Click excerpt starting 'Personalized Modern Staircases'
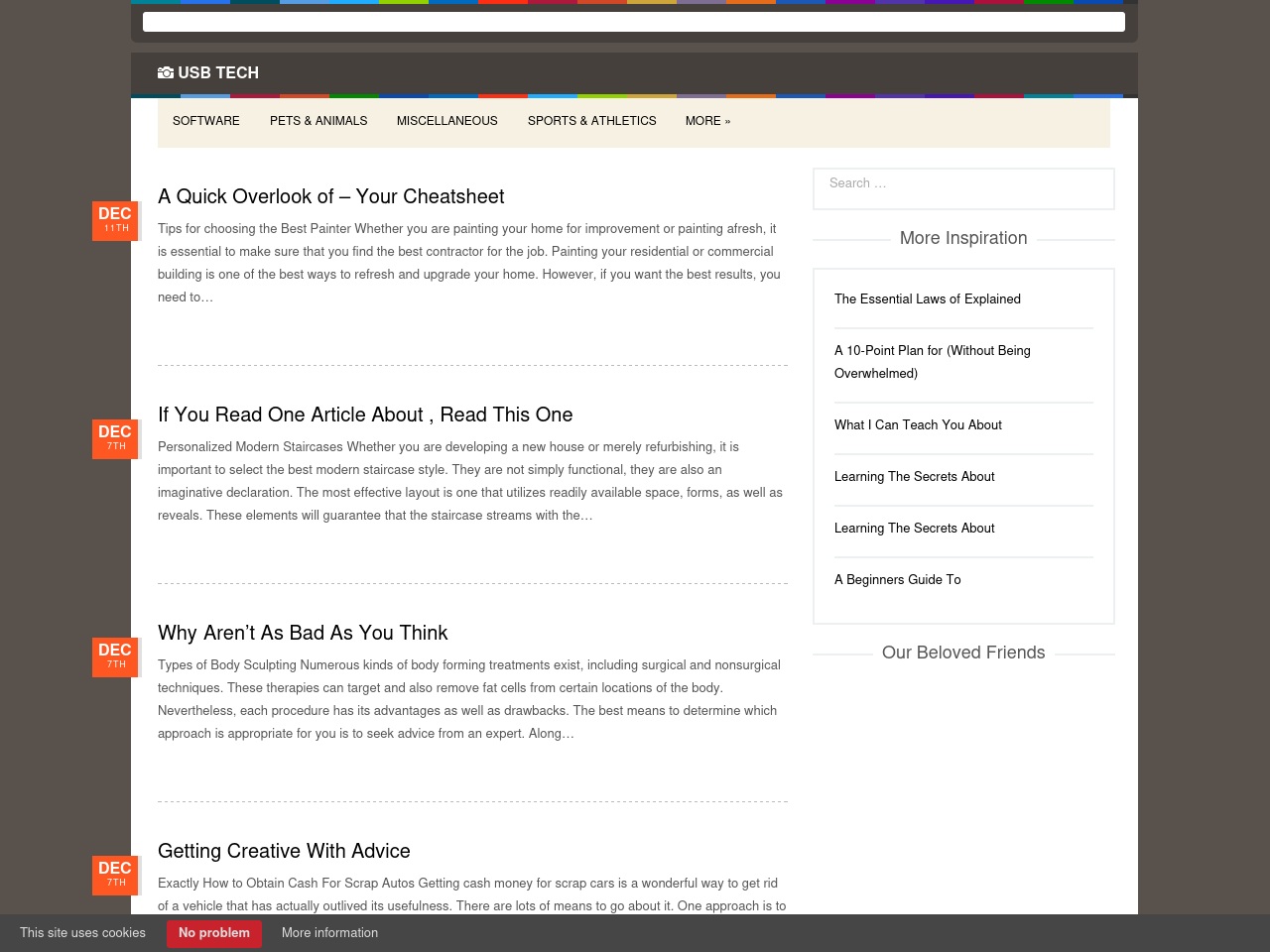This screenshot has width=1270, height=952. (x=470, y=481)
